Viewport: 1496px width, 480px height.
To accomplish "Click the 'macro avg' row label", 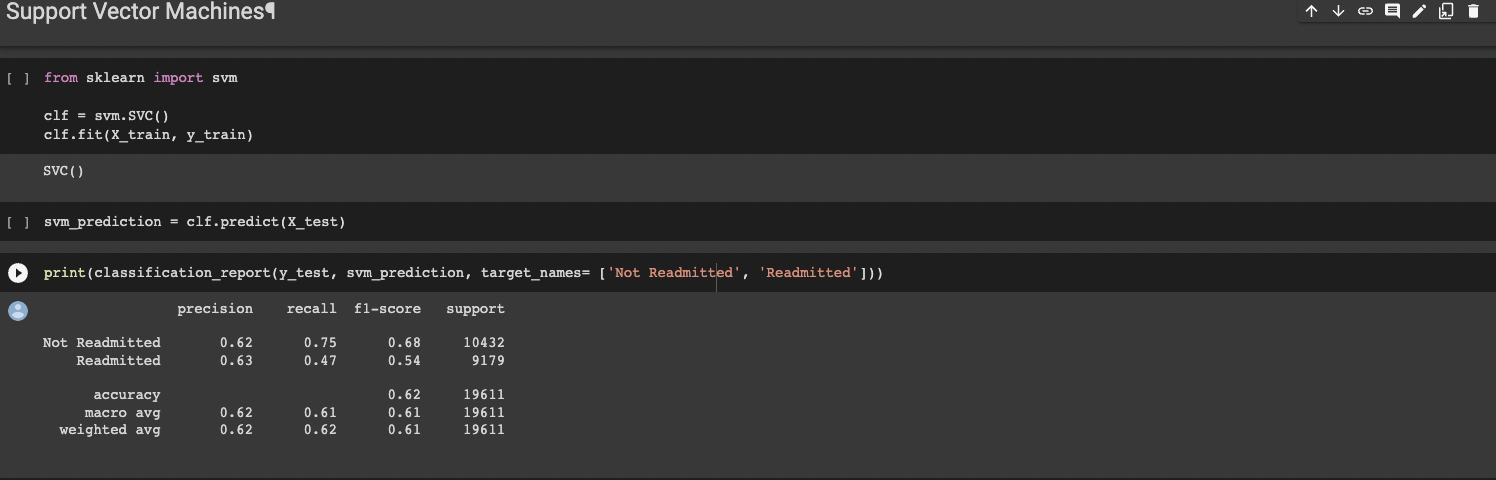I will 122,413.
